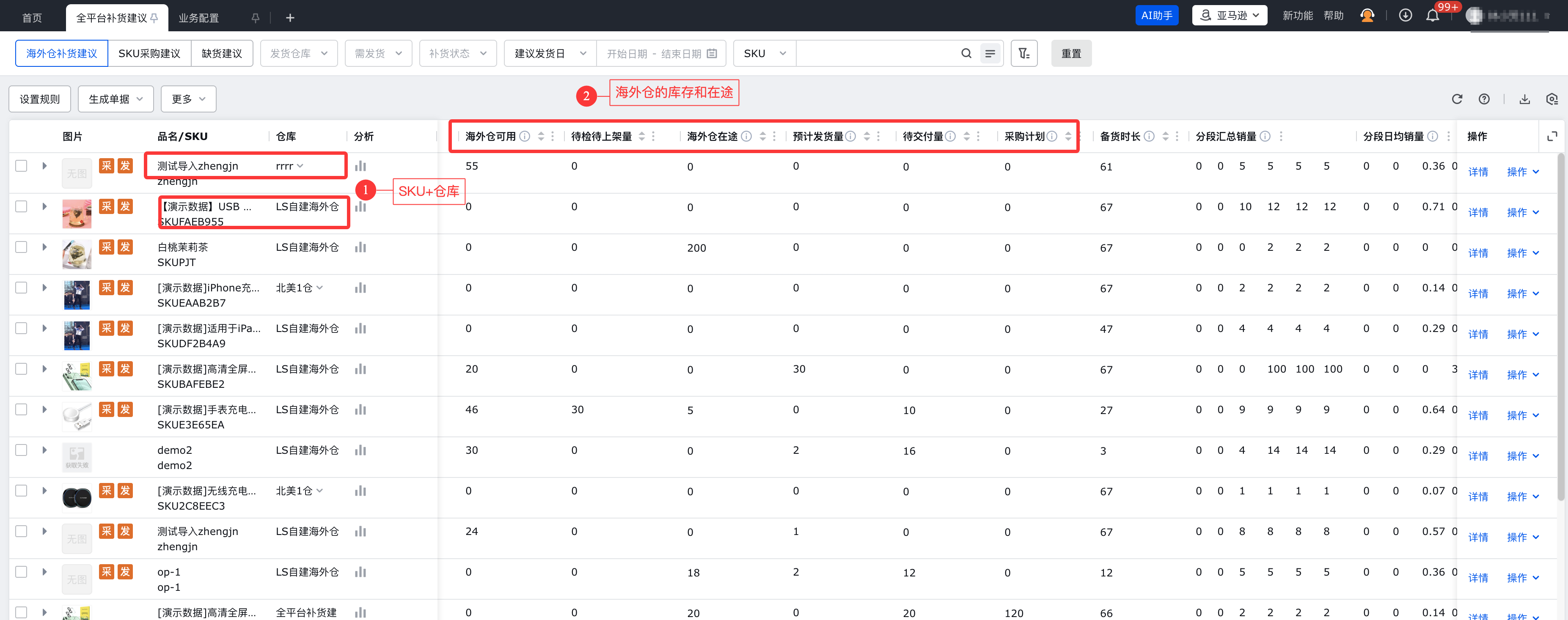Click the advanced filter funnel icon
The height and width of the screenshot is (620, 1568).
coord(1024,54)
